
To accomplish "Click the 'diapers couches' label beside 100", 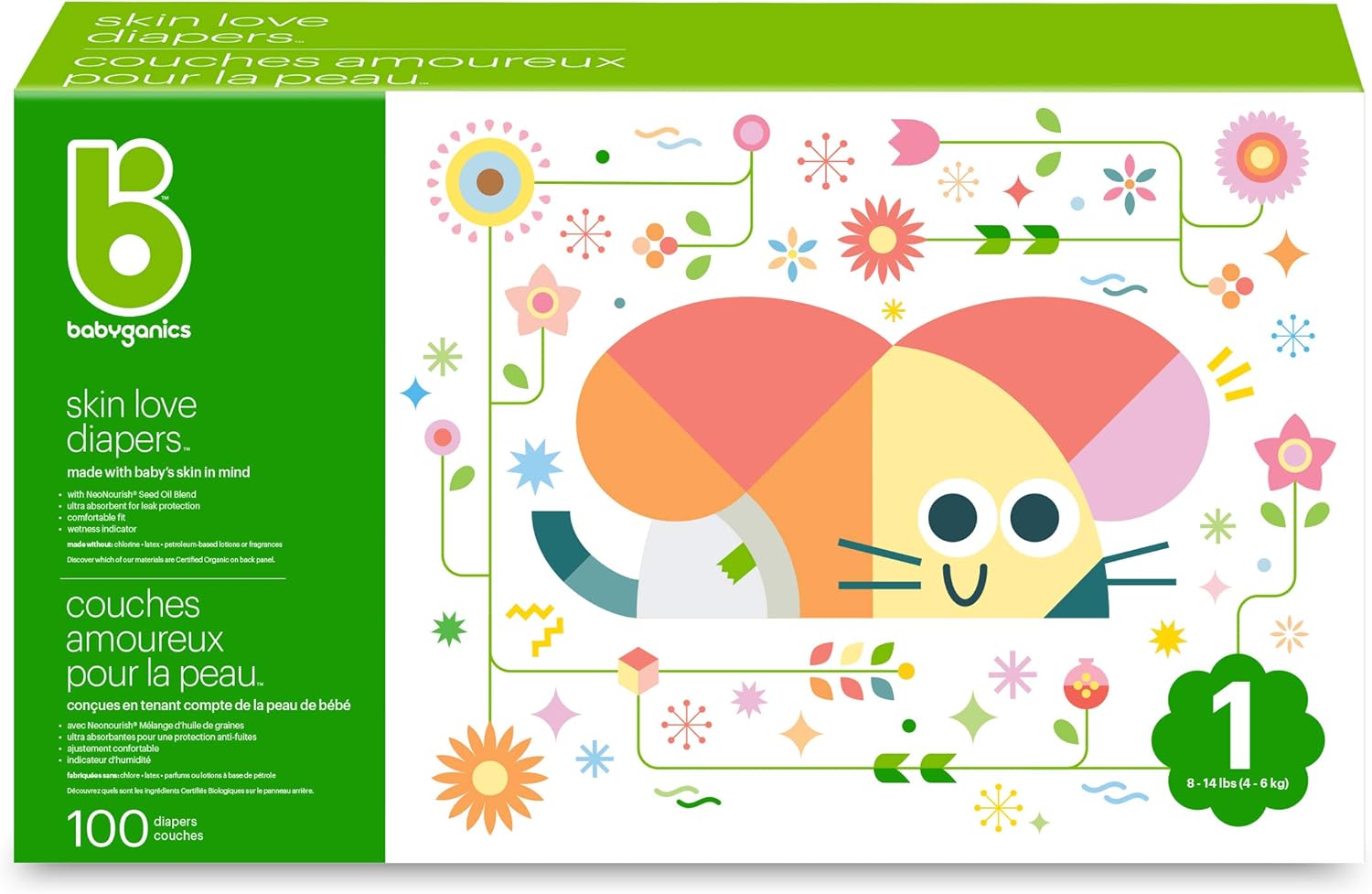I will pyautogui.click(x=178, y=829).
